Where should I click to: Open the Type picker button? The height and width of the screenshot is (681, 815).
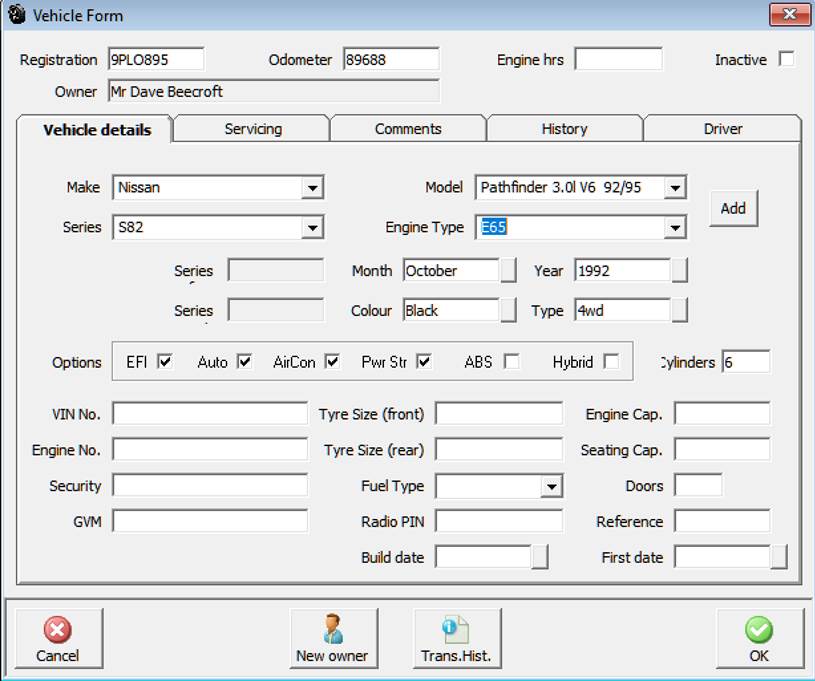click(x=679, y=310)
